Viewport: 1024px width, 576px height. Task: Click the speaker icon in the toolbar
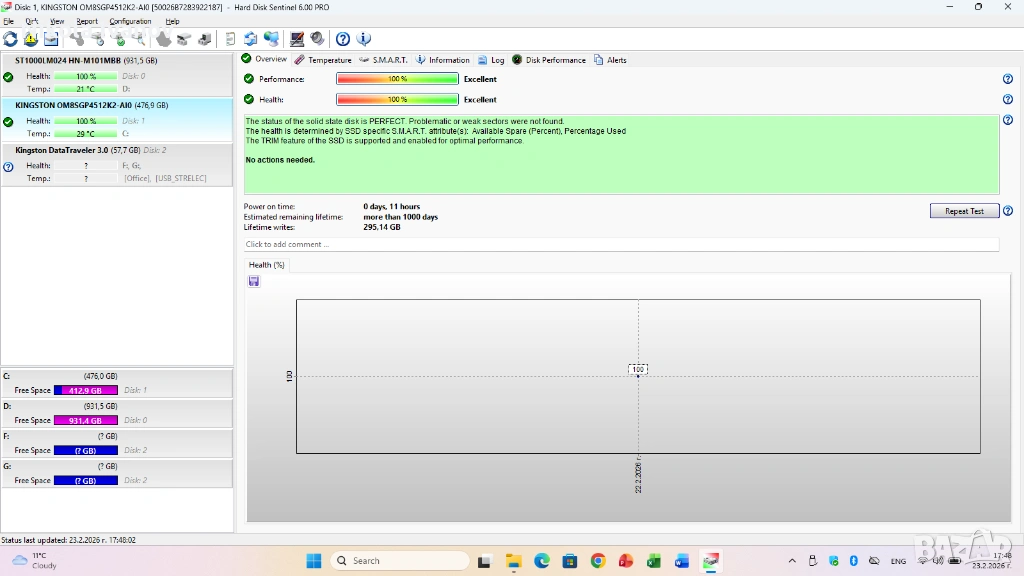pos(317,39)
